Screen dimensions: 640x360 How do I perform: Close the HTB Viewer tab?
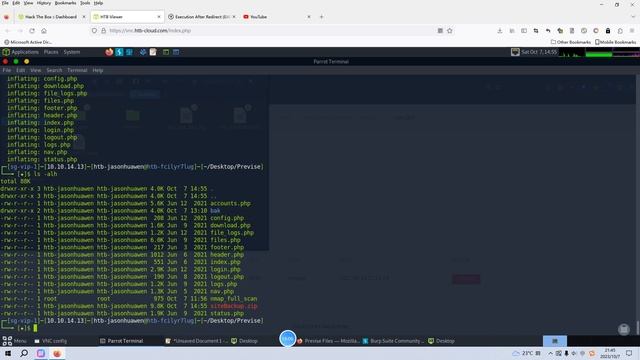pyautogui.click(x=159, y=17)
